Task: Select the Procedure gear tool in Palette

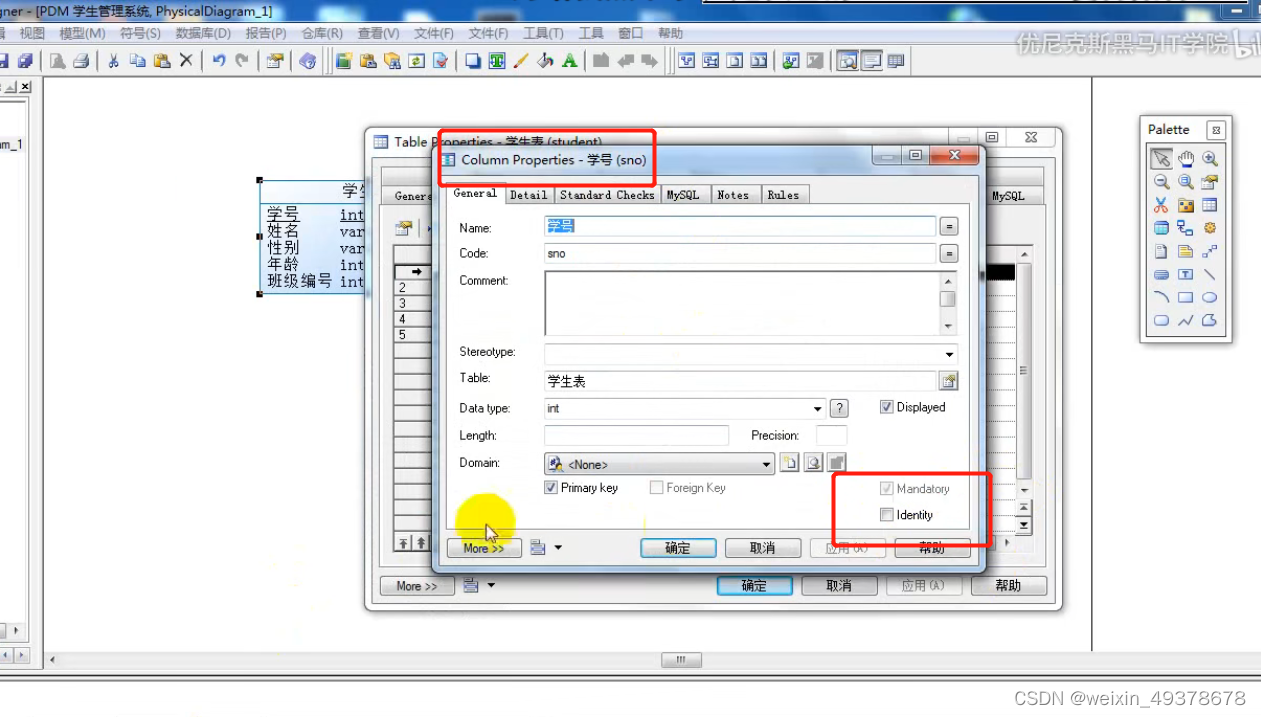Action: (x=1210, y=228)
